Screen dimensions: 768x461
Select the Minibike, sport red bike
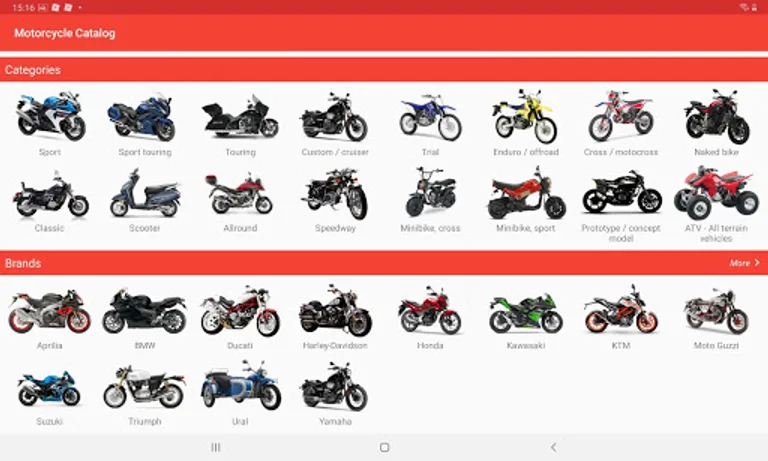526,193
